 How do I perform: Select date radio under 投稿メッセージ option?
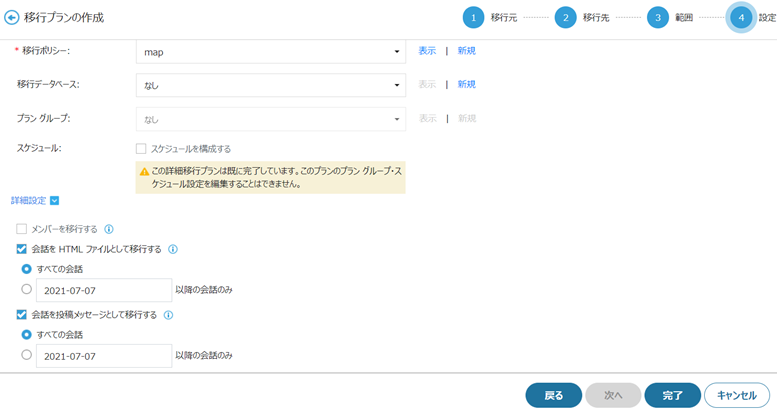(27, 355)
